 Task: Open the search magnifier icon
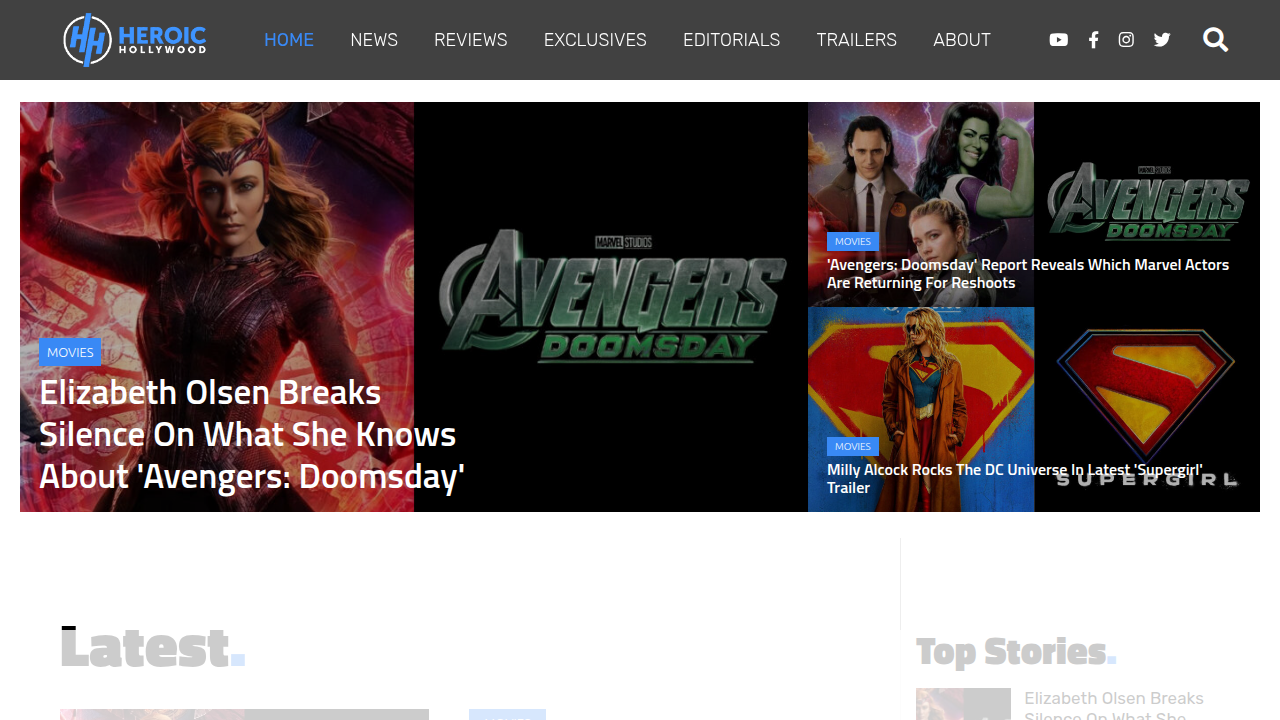tap(1216, 40)
